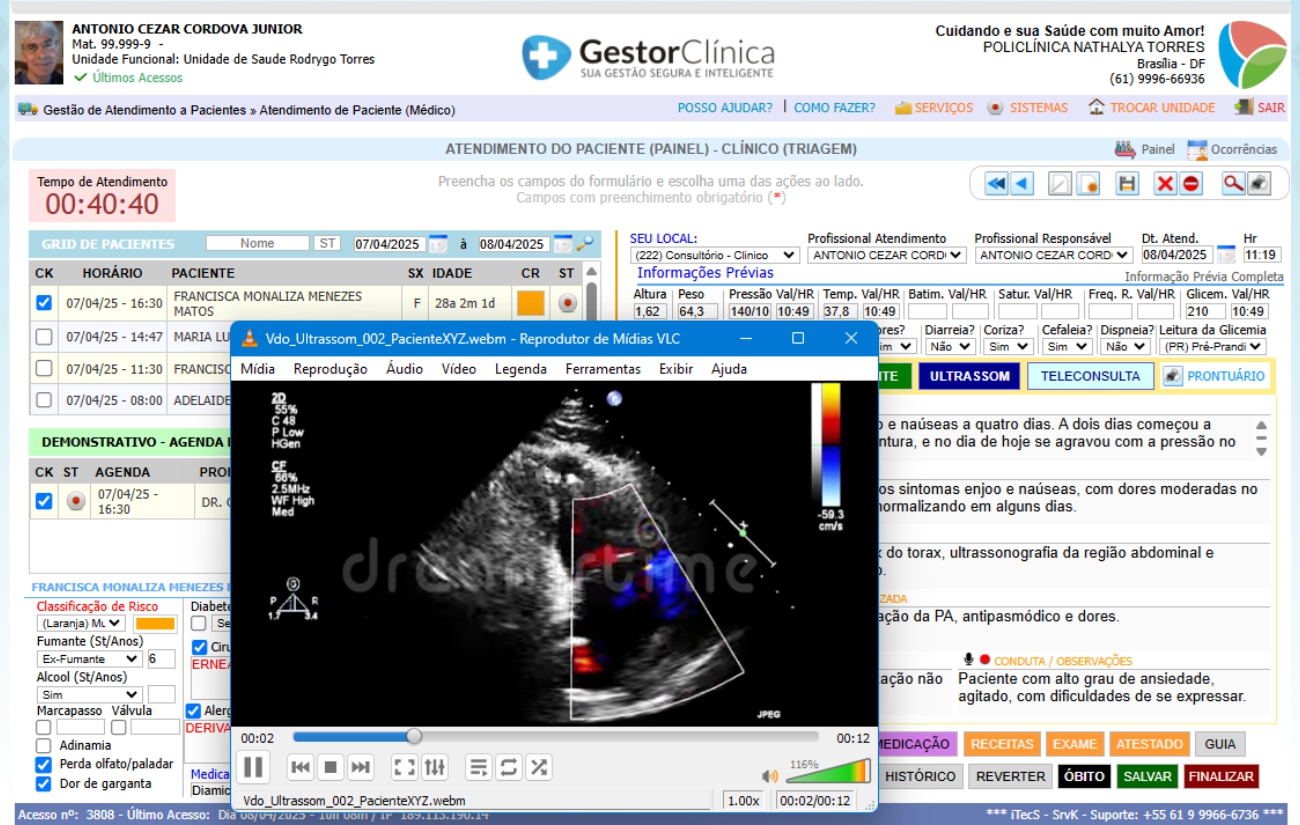Pause the VLC video playback
Viewport: 1300px width, 825px height.
pos(254,767)
